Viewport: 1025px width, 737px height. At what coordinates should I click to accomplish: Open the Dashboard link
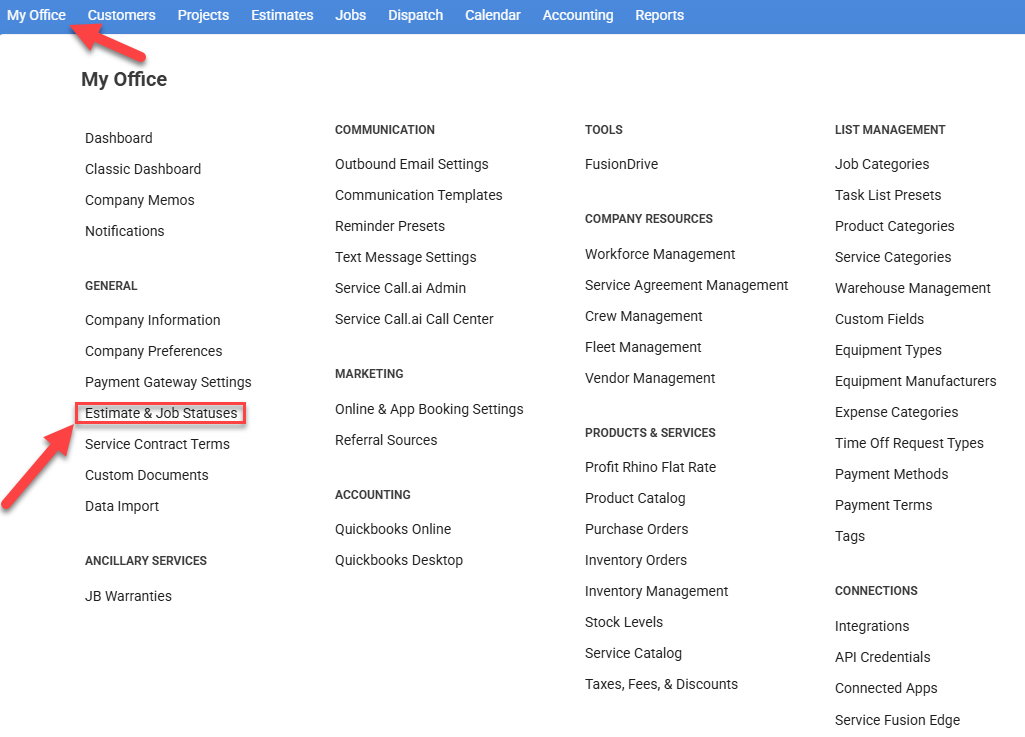click(x=119, y=138)
